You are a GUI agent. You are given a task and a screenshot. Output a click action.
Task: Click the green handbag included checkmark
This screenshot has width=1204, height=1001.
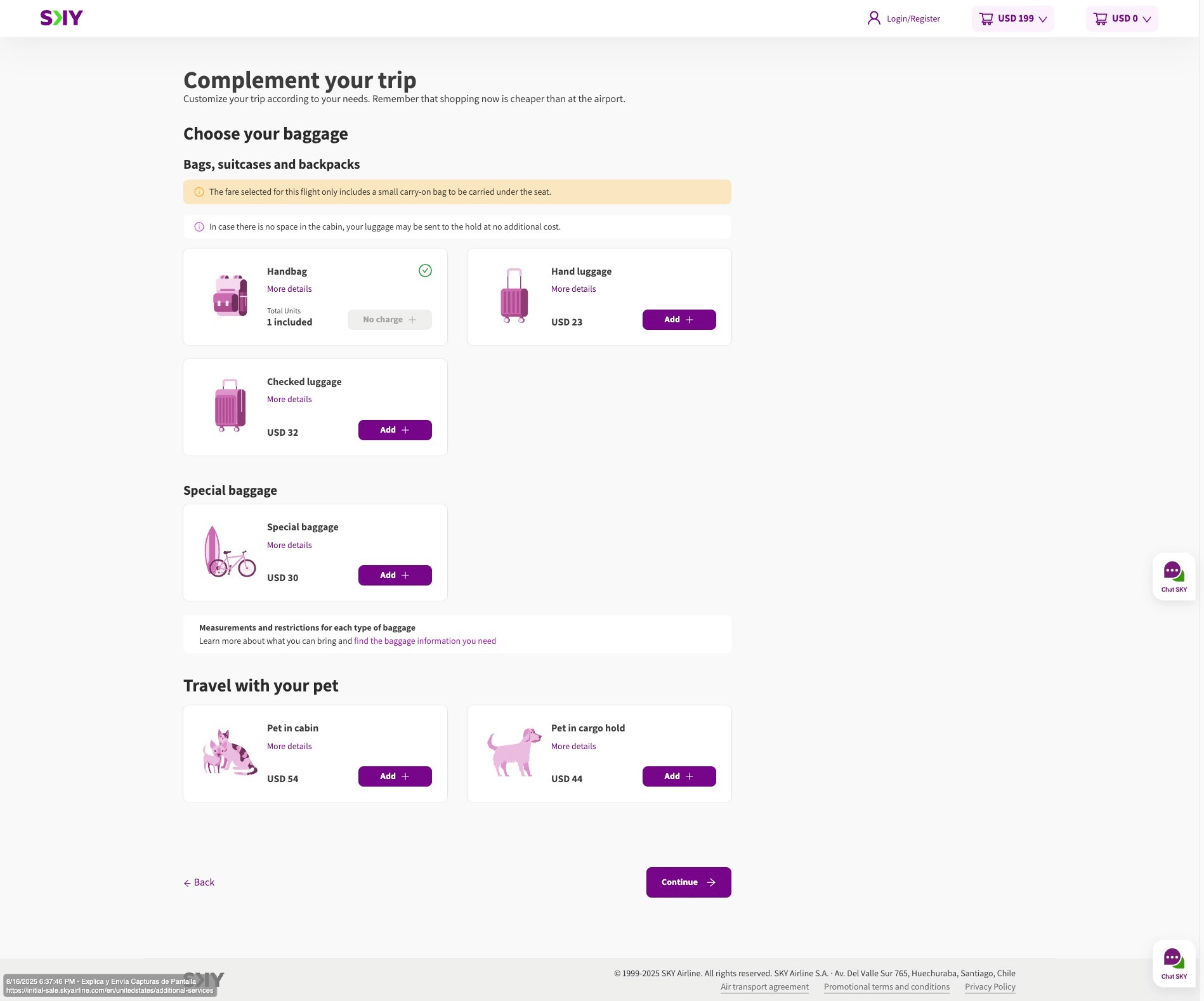click(x=425, y=271)
